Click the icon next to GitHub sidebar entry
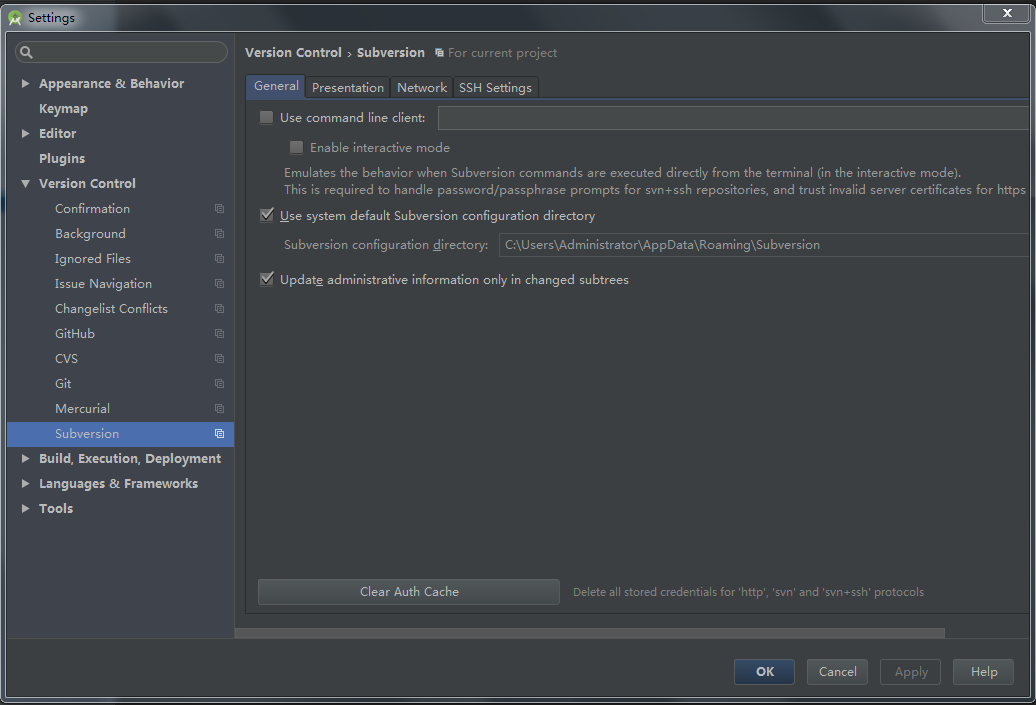Image resolution: width=1036 pixels, height=705 pixels. (x=219, y=333)
